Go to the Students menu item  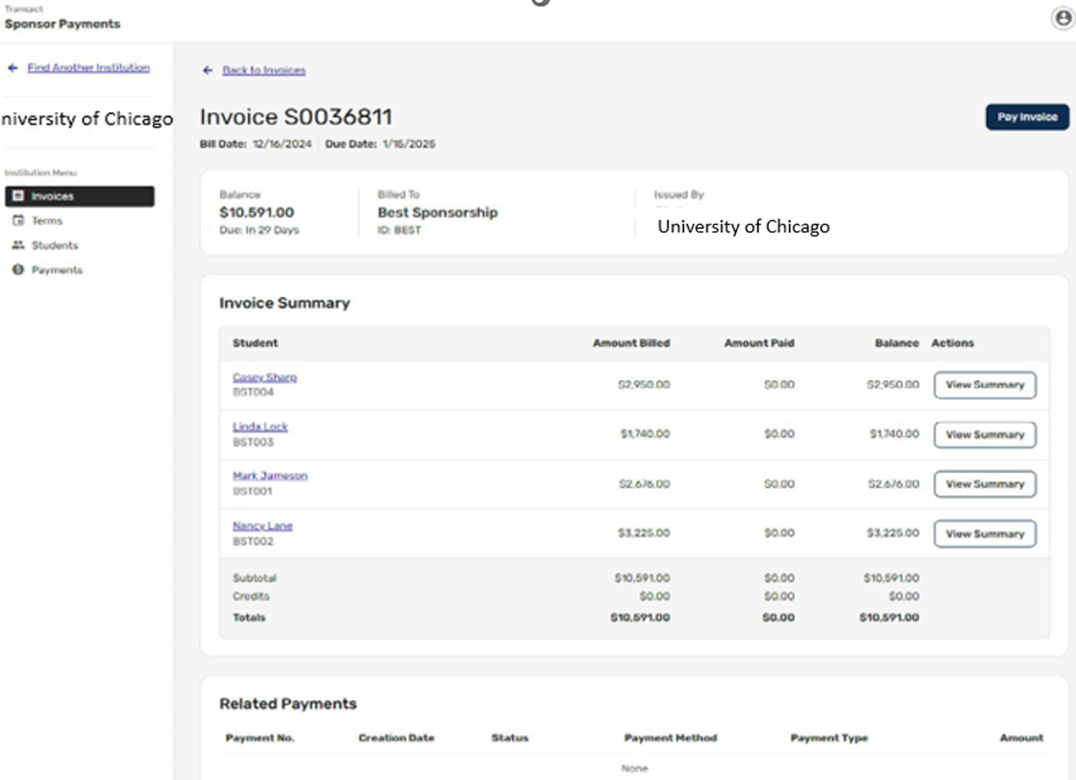(54, 246)
